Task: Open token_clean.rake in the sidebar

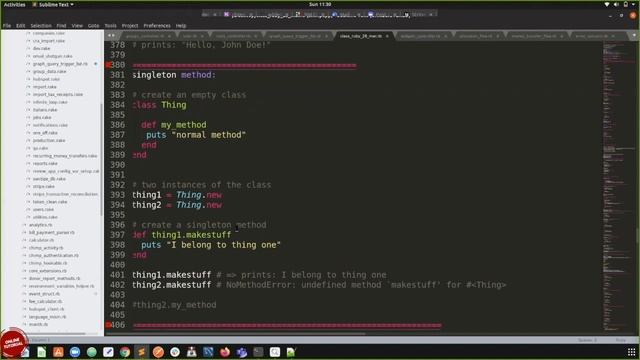Action: pos(50,202)
